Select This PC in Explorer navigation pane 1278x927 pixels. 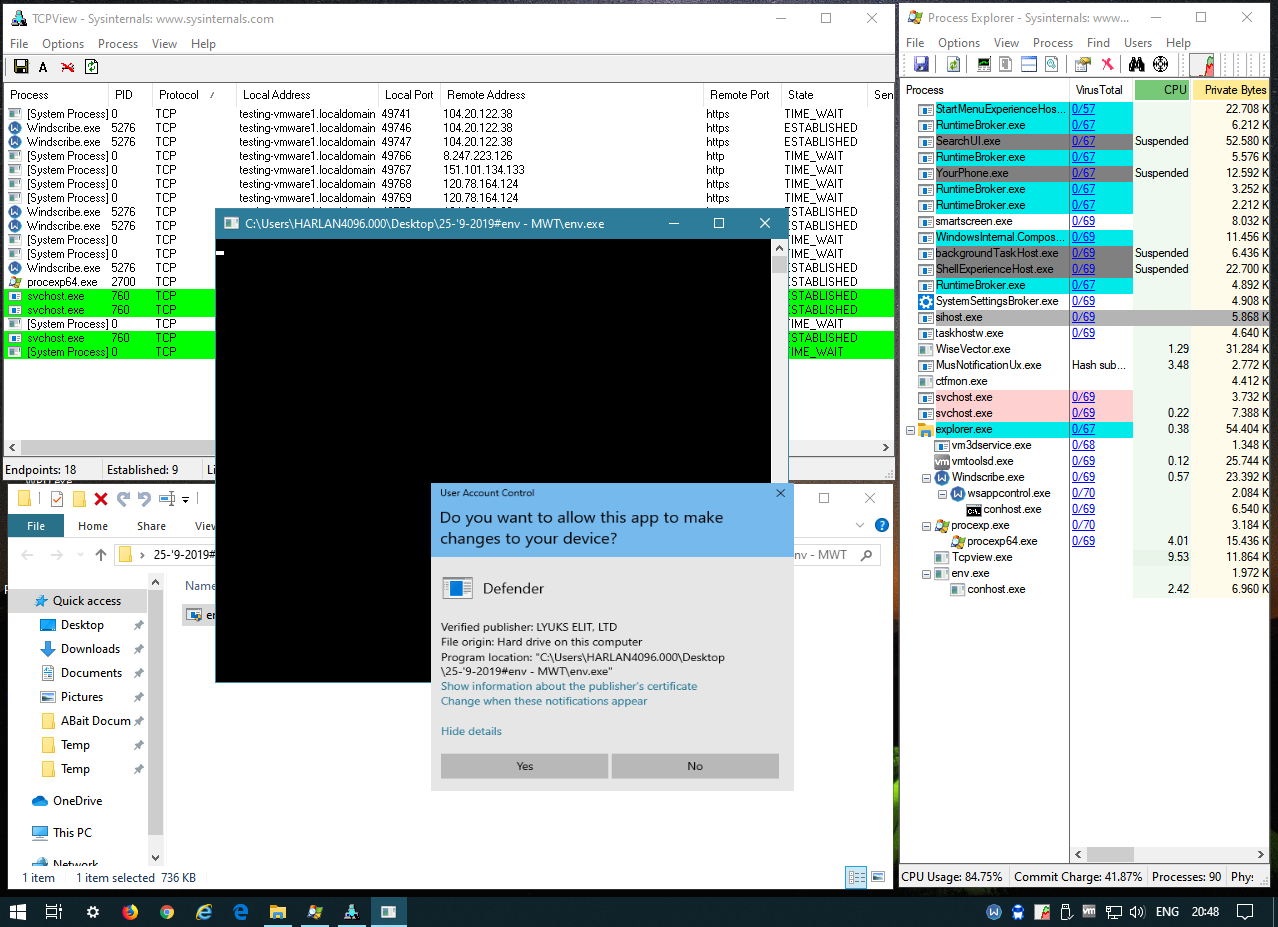point(72,833)
